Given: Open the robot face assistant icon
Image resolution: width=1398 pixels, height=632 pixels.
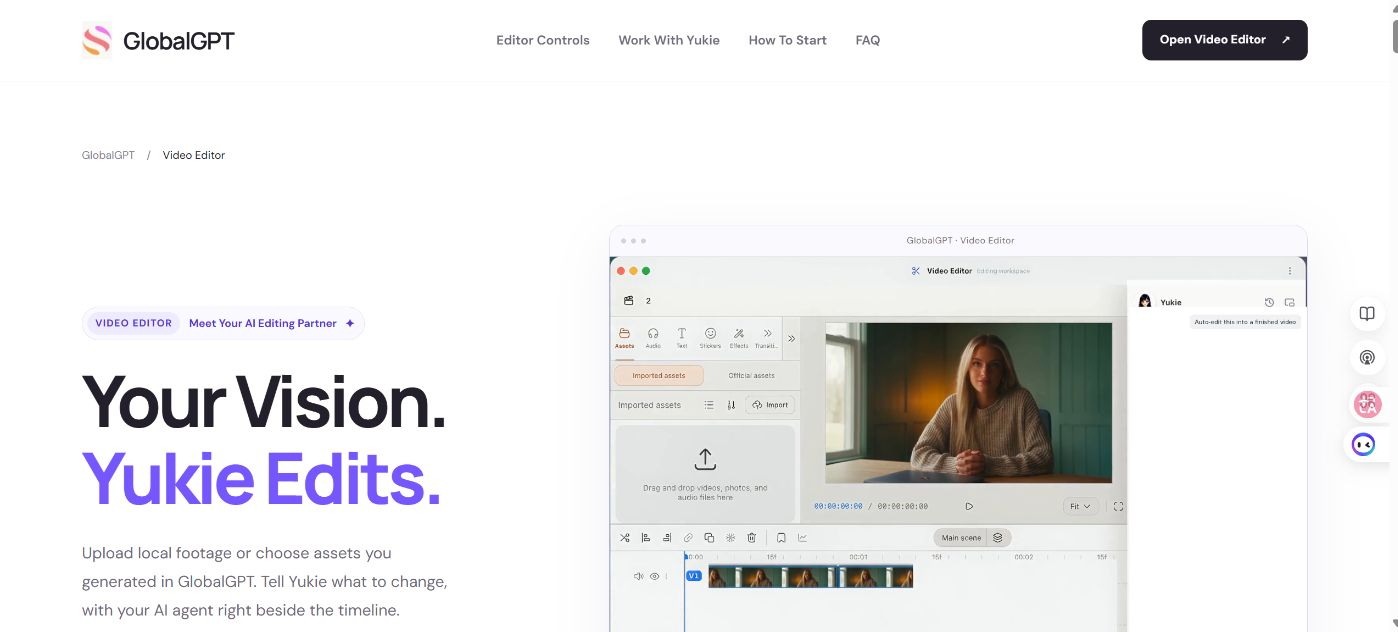Looking at the screenshot, I should coord(1364,445).
